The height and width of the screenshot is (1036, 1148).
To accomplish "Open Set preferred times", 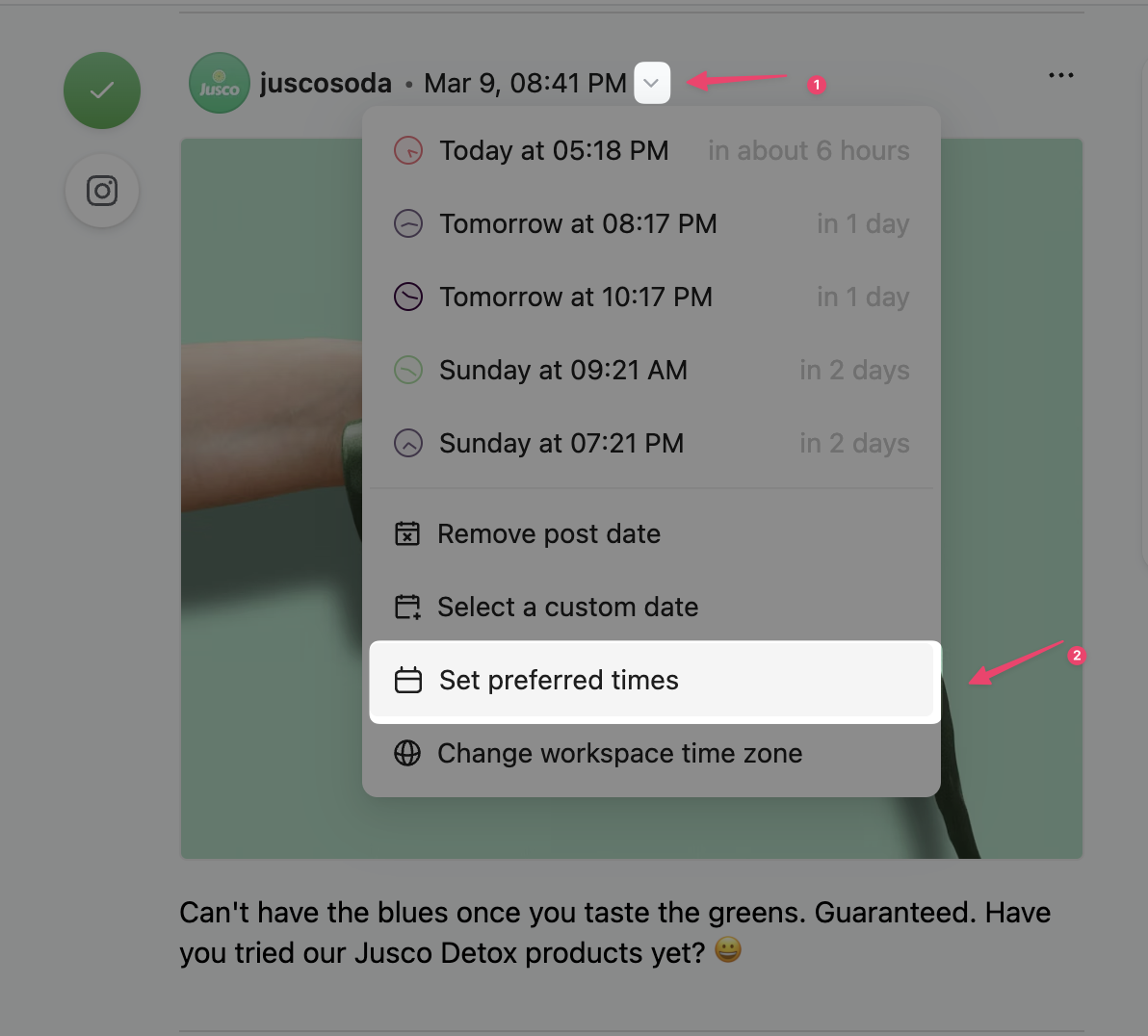I will click(x=559, y=681).
